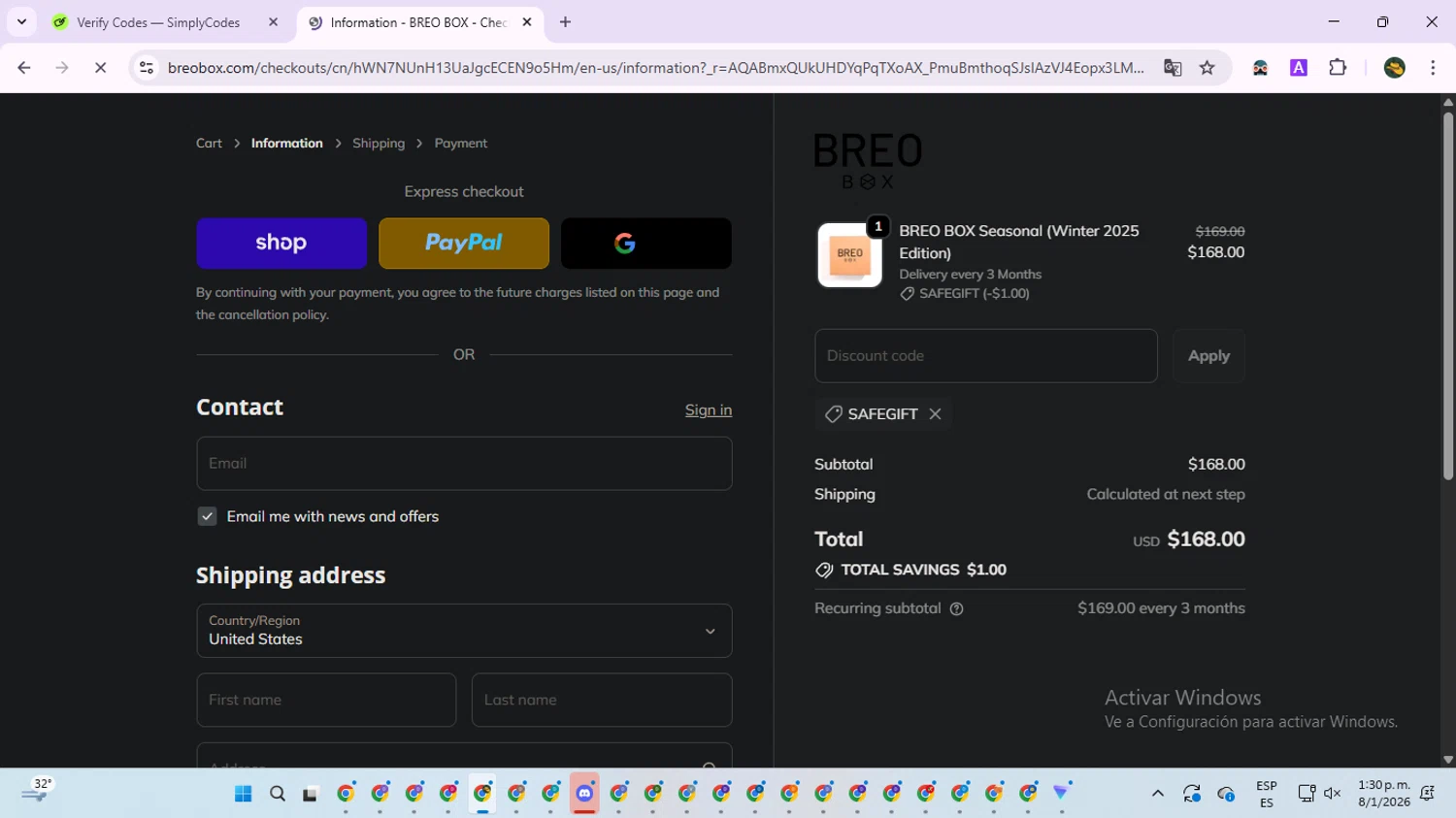1456x818 pixels.
Task: Open the tab search dropdown
Action: (x=21, y=22)
